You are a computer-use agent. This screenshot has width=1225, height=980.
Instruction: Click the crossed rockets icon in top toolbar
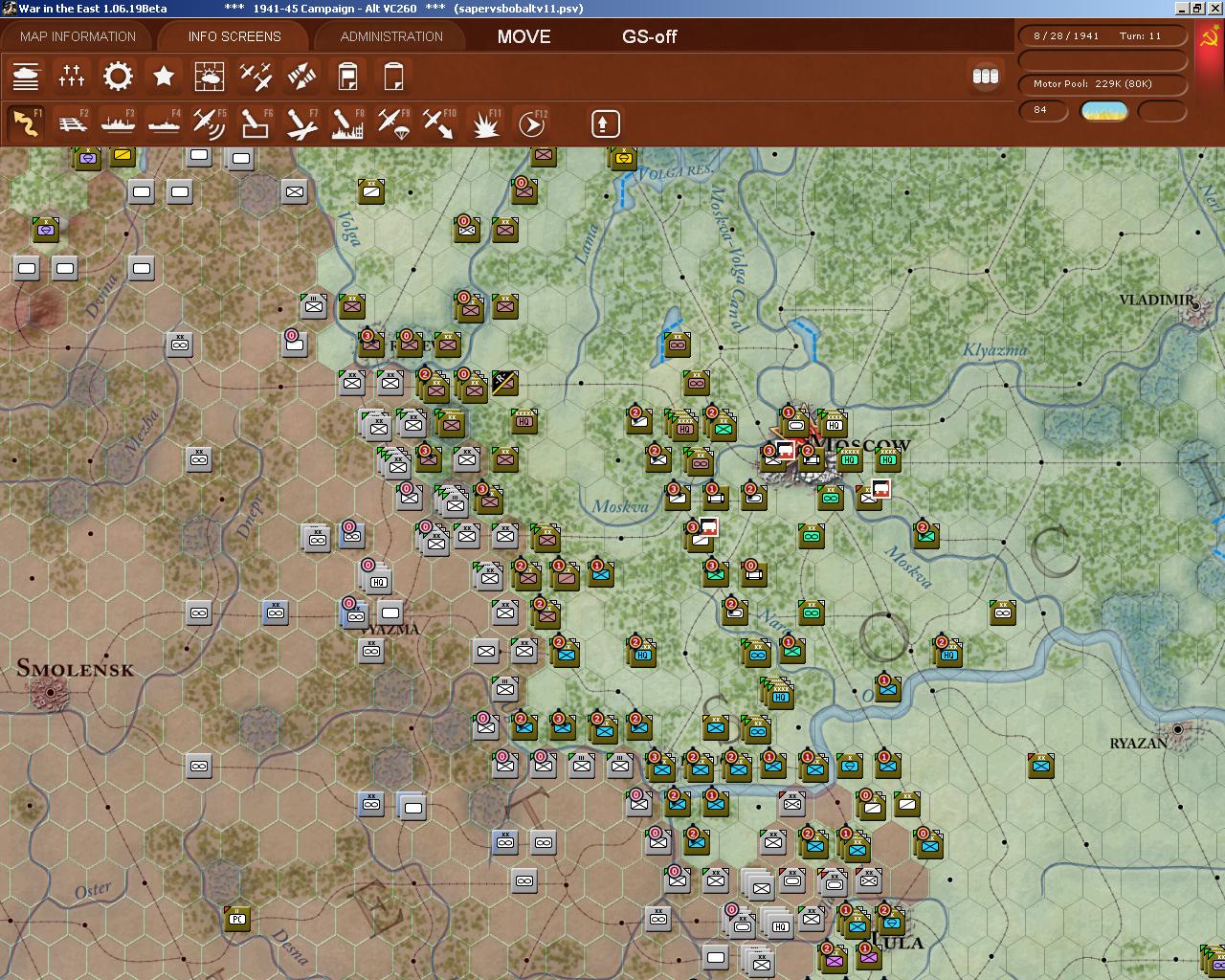pos(301,77)
